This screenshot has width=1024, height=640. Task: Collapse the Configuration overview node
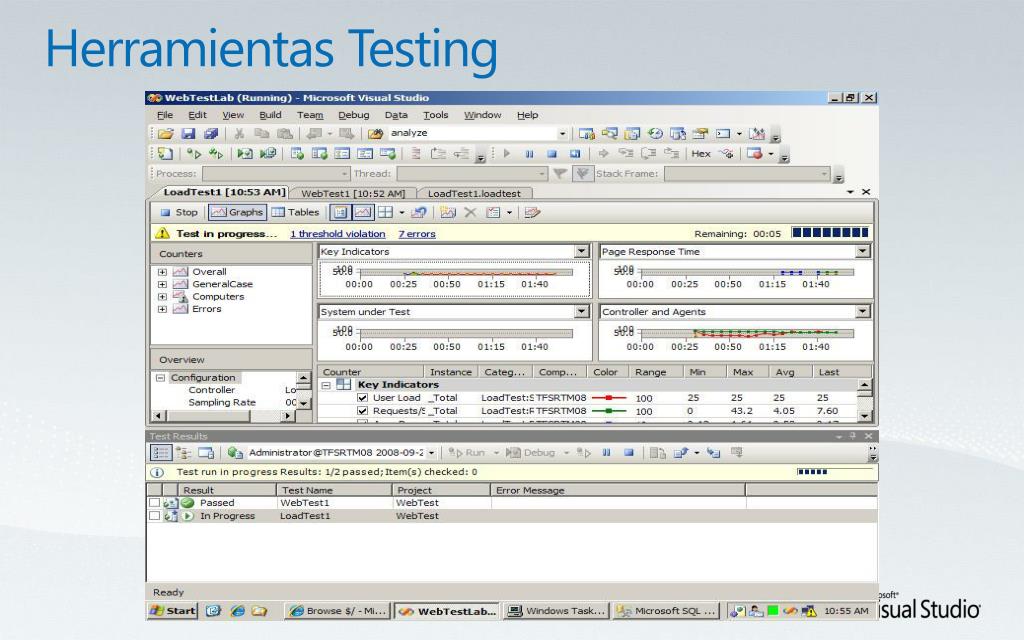point(161,377)
